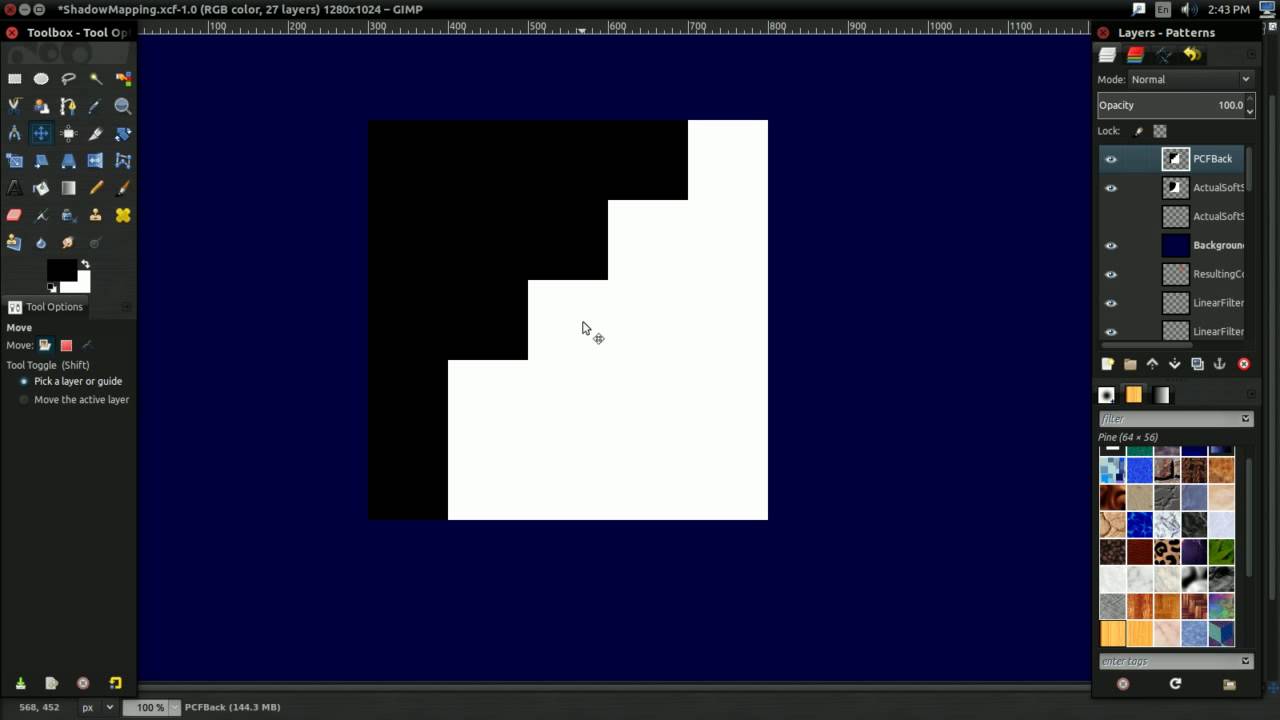The image size is (1280, 720).
Task: Open the pattern filter dropdown
Action: [1246, 419]
